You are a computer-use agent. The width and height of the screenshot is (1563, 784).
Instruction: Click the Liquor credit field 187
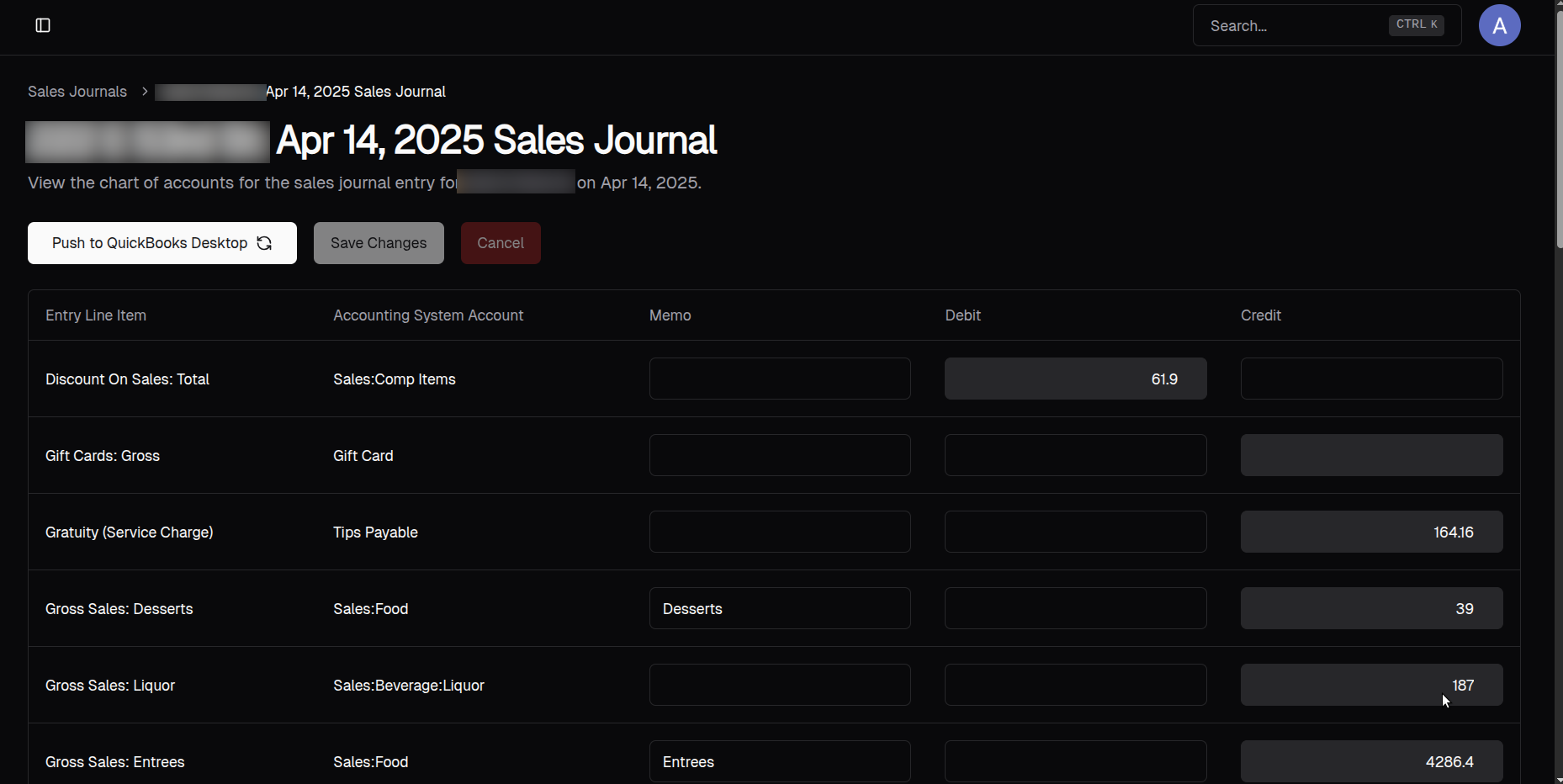1371,685
